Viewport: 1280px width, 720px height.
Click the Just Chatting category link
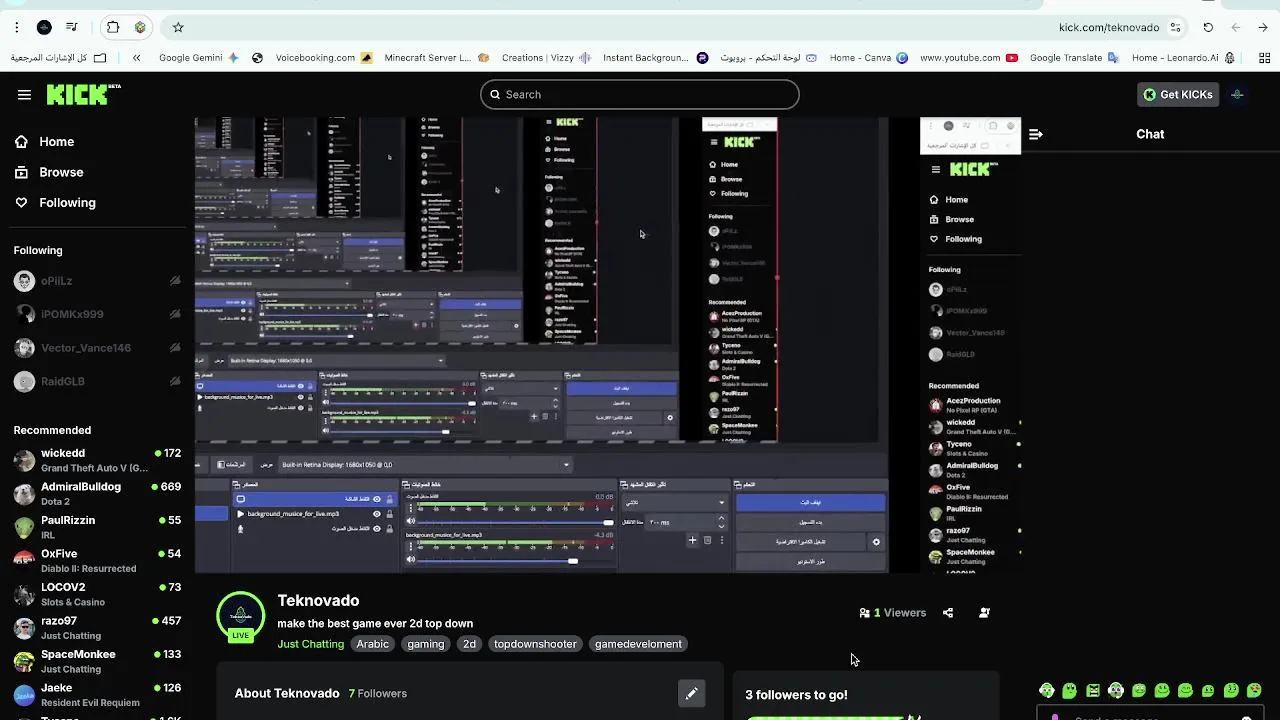pos(310,644)
